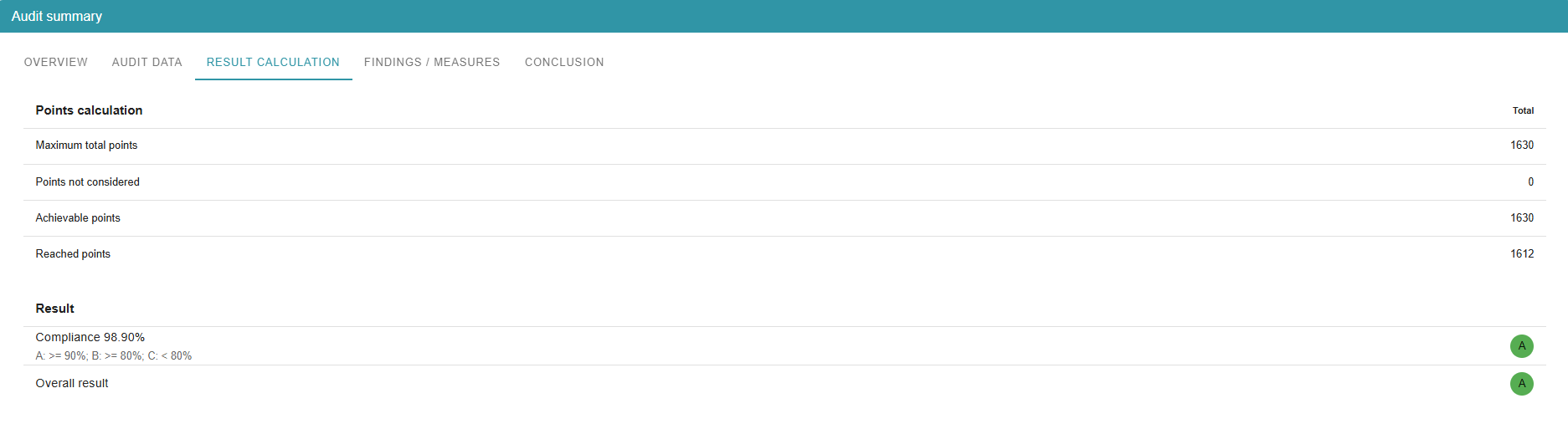
Task: Click the Reached points value 1612
Action: click(1521, 254)
